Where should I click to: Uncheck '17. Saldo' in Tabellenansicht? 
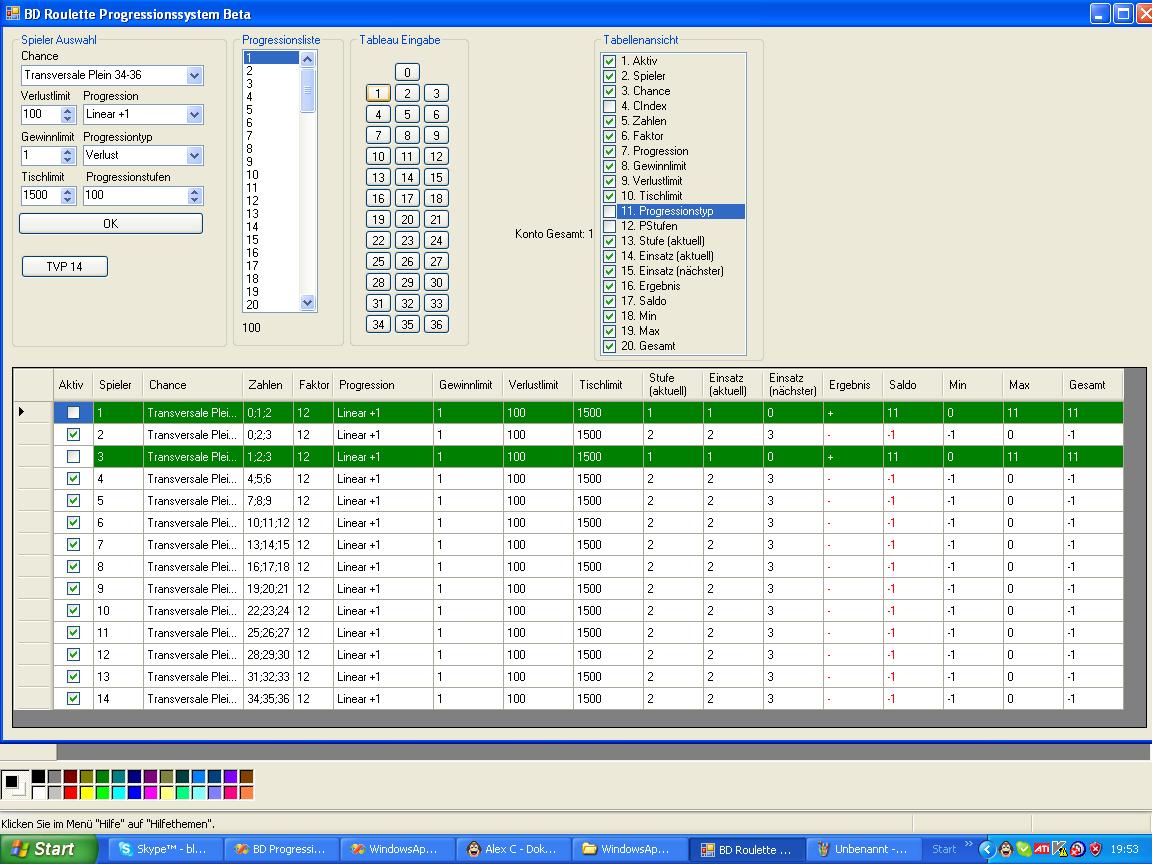pos(609,301)
